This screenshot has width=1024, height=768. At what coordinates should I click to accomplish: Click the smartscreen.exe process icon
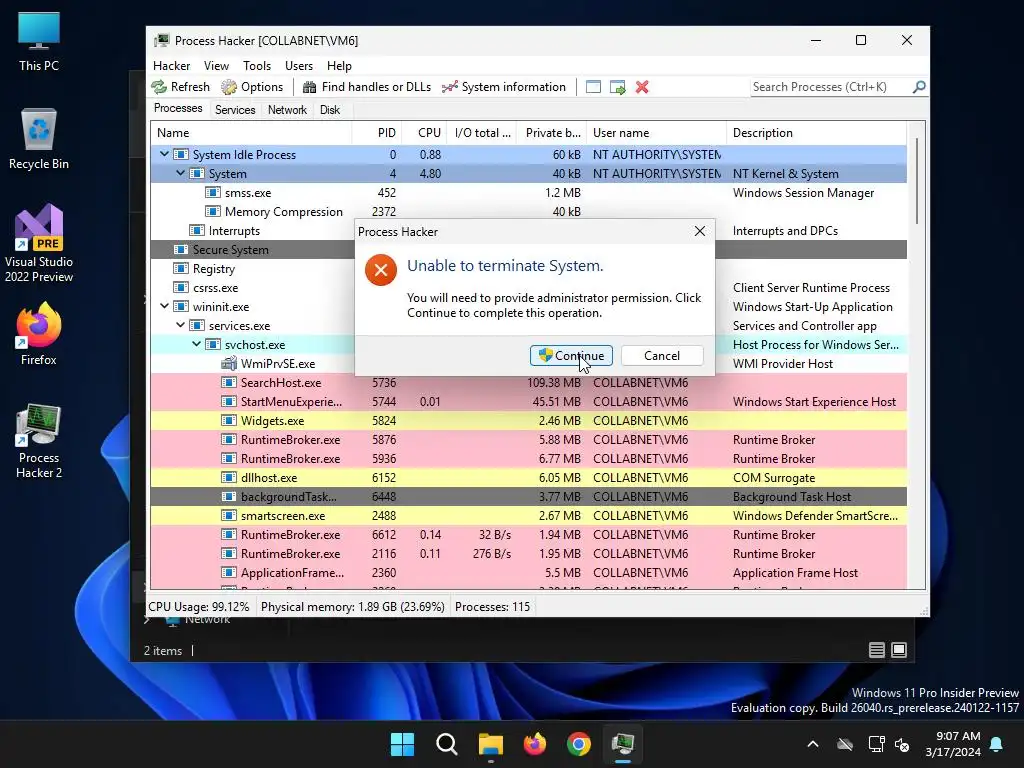point(229,515)
